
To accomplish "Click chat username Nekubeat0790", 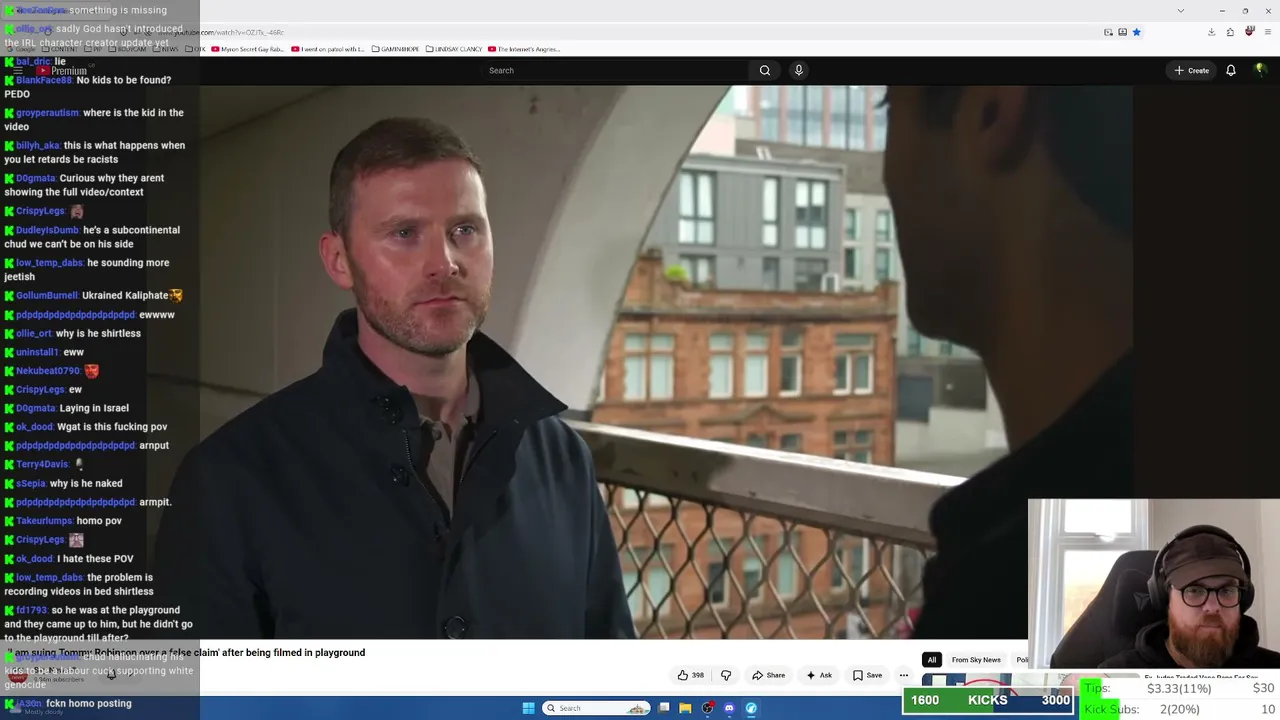I will (48, 371).
